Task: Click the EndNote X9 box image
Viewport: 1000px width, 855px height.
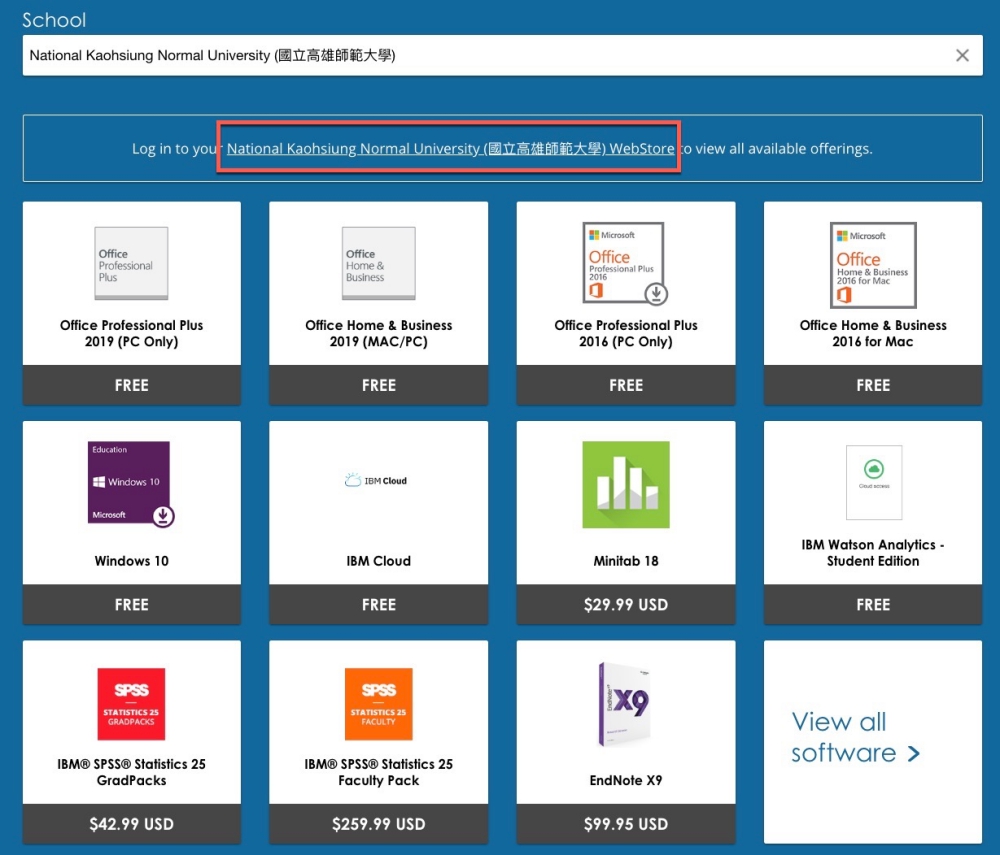Action: 625,704
